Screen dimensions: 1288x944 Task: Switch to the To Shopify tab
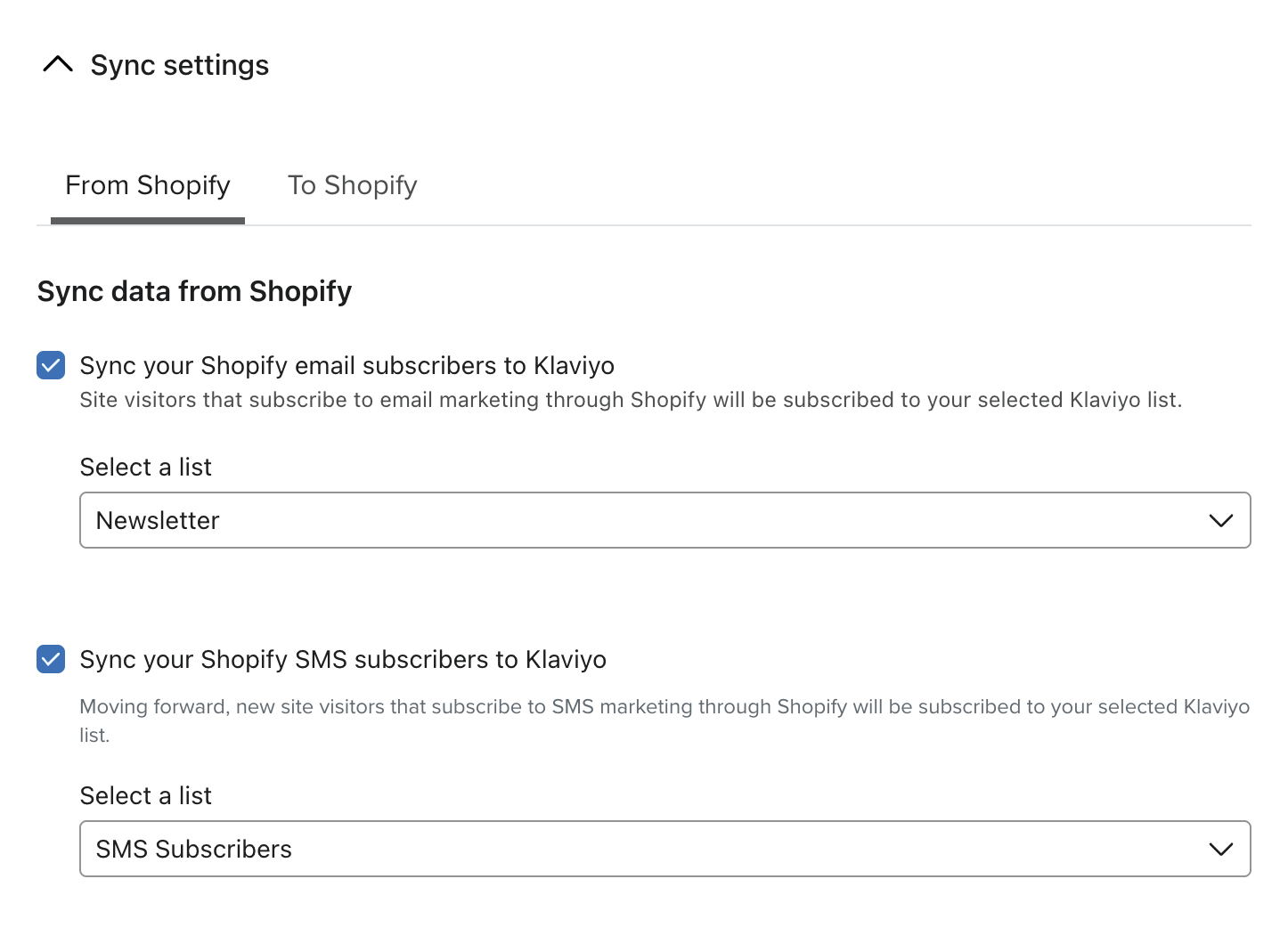(352, 185)
